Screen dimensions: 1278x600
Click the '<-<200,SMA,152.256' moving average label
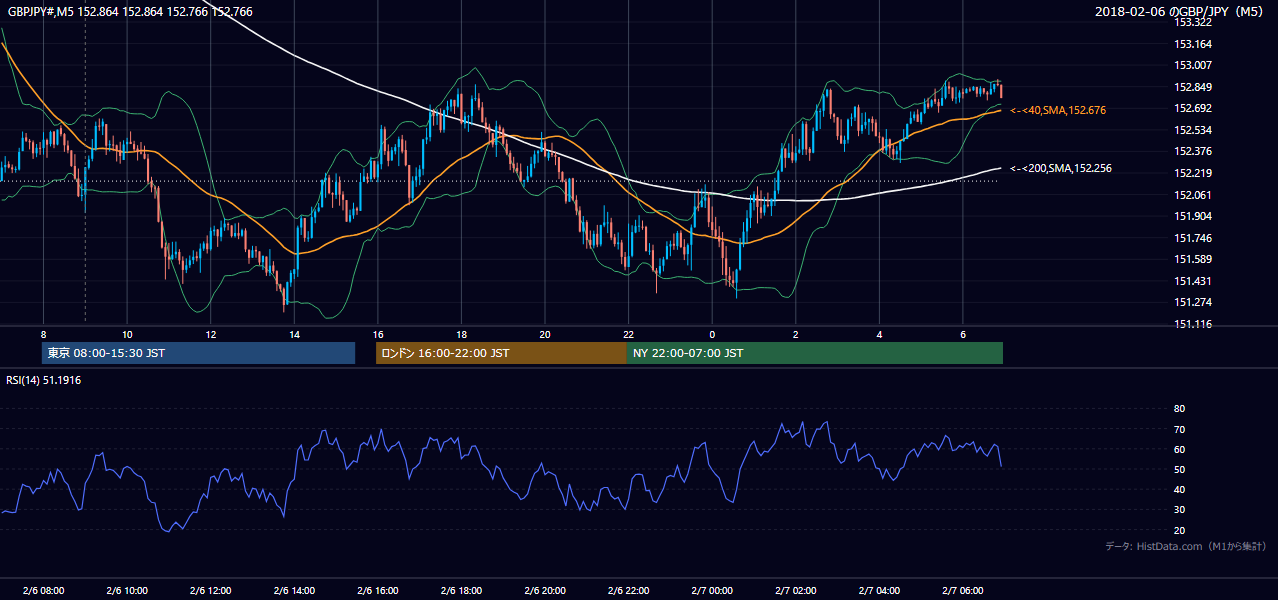pos(1061,169)
